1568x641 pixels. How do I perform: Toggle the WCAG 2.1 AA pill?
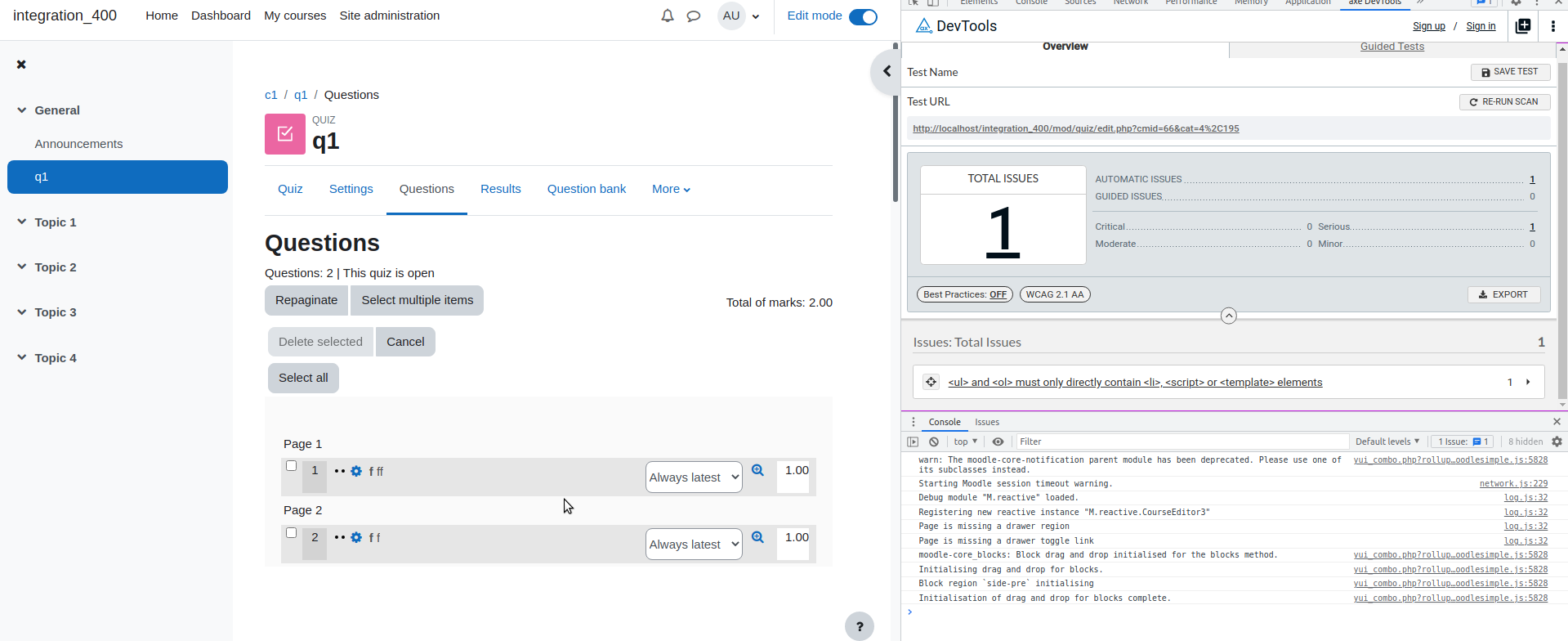(x=1055, y=294)
